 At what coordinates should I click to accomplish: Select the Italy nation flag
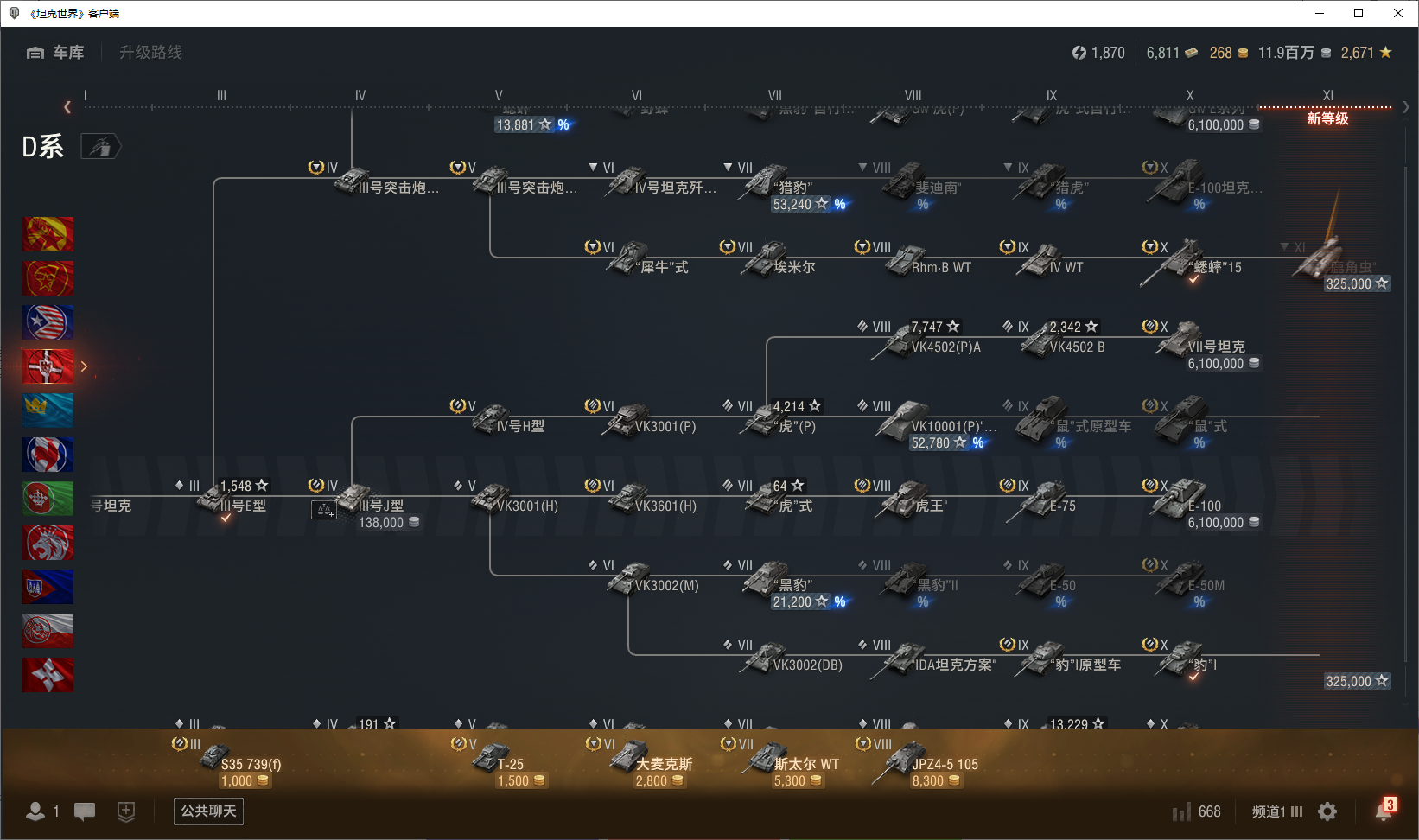coord(48,499)
